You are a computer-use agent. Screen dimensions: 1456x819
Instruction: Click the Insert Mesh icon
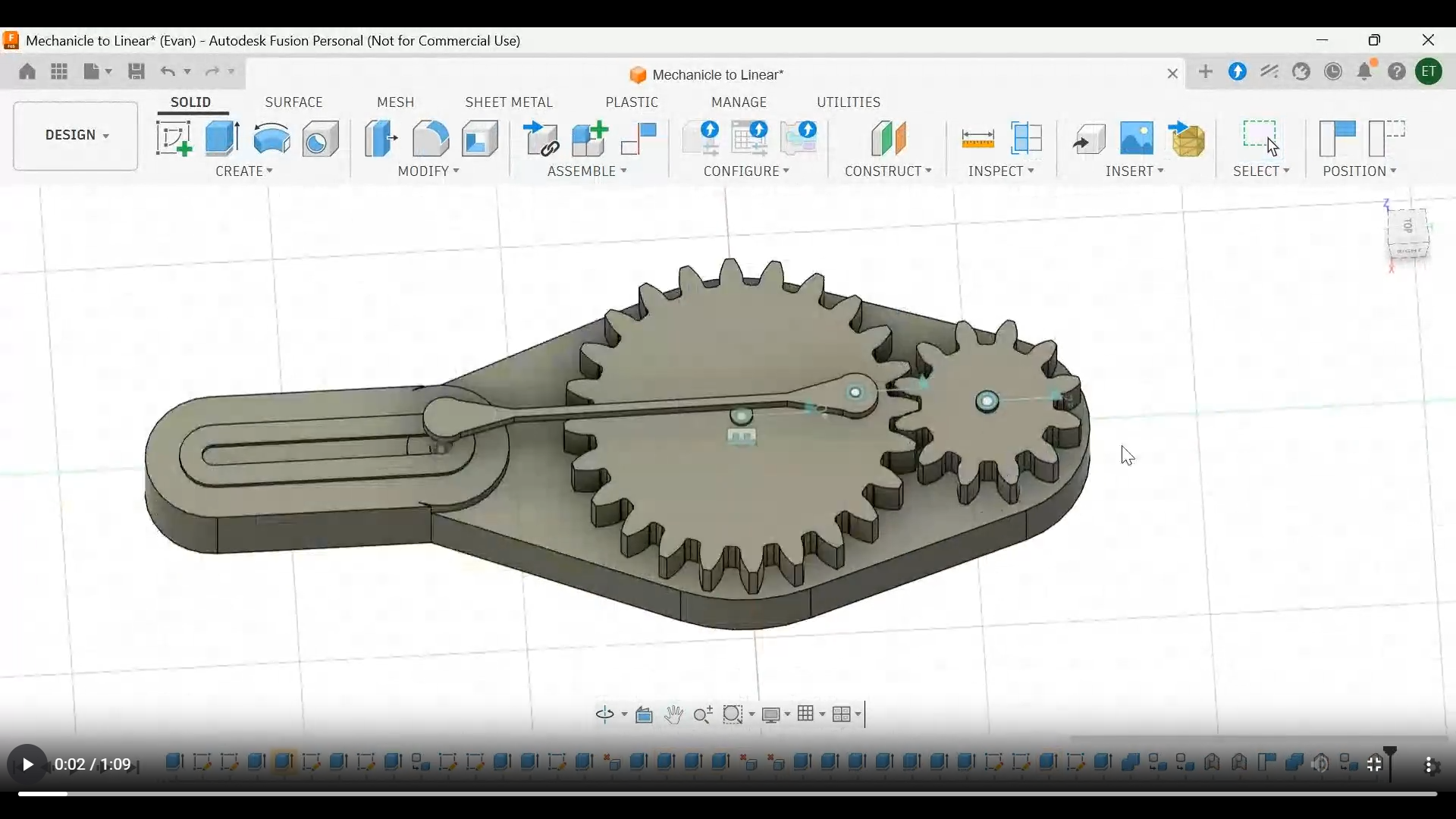(1188, 139)
